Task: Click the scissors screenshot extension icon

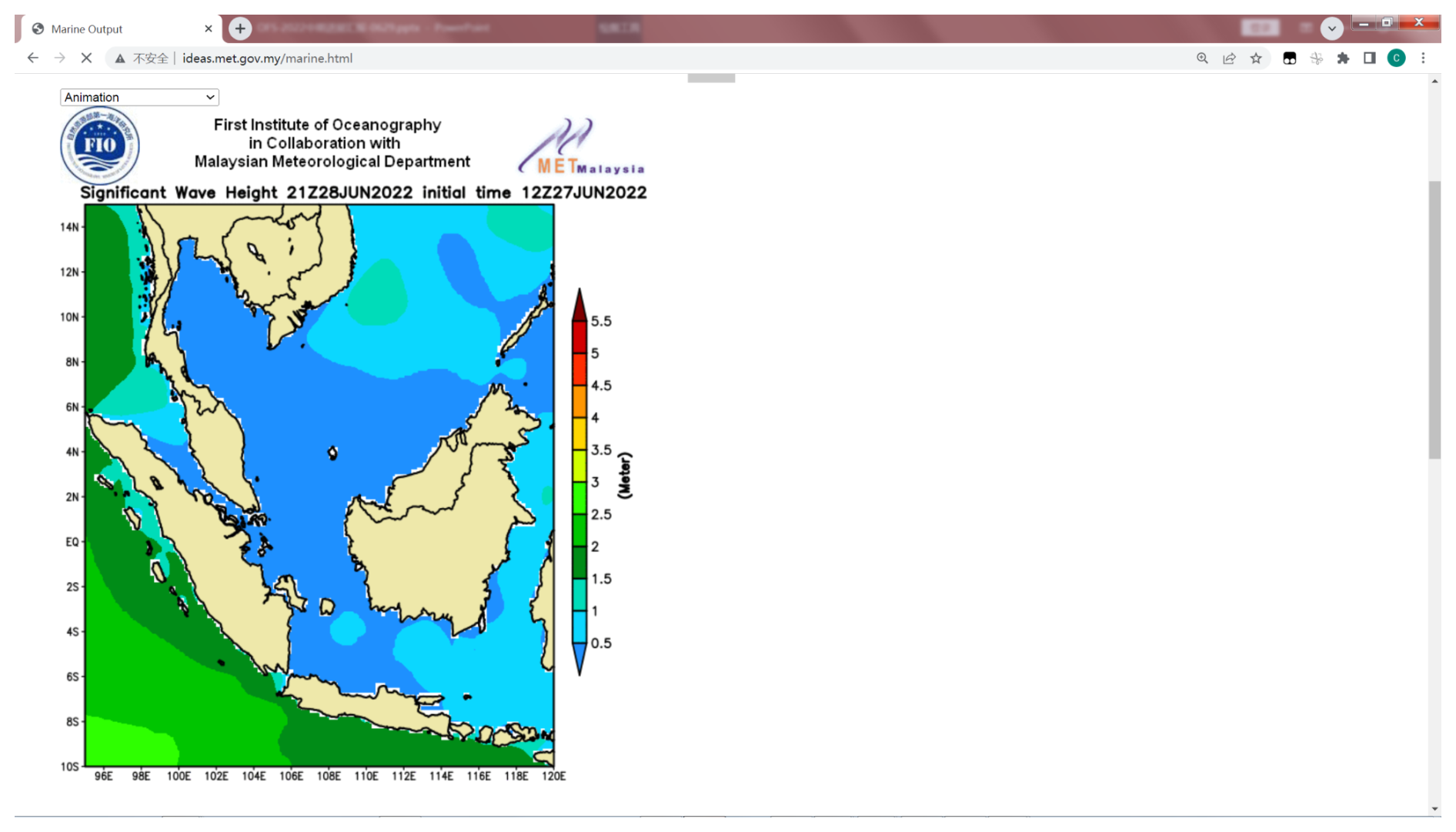Action: click(x=1317, y=58)
